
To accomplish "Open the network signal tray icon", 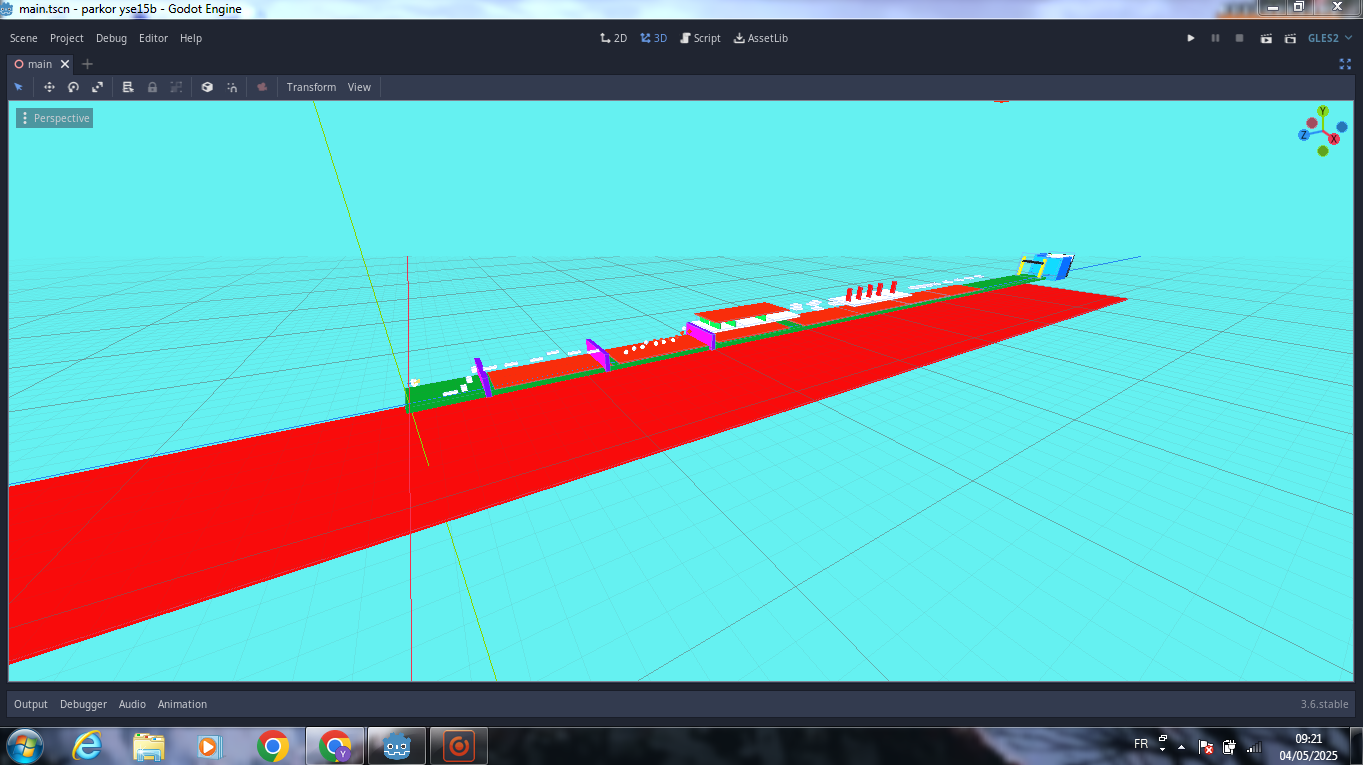I will pos(1254,746).
